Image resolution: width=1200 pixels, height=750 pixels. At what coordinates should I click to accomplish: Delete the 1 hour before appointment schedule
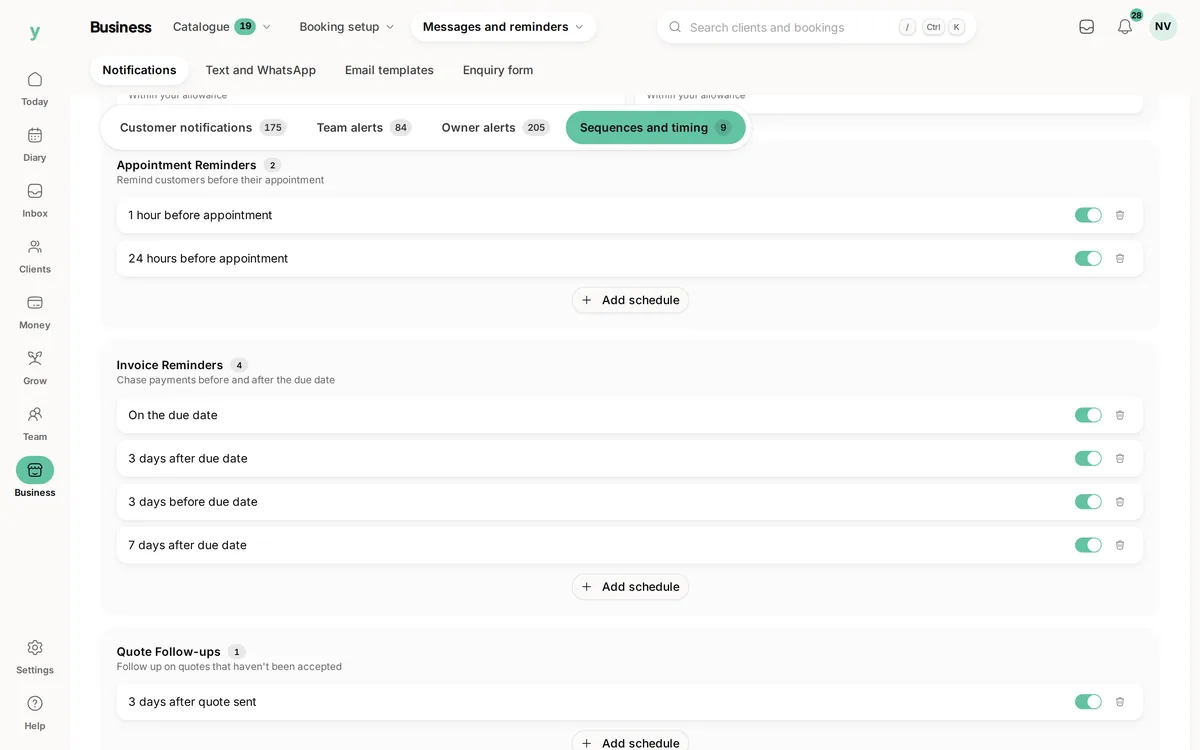point(1120,215)
